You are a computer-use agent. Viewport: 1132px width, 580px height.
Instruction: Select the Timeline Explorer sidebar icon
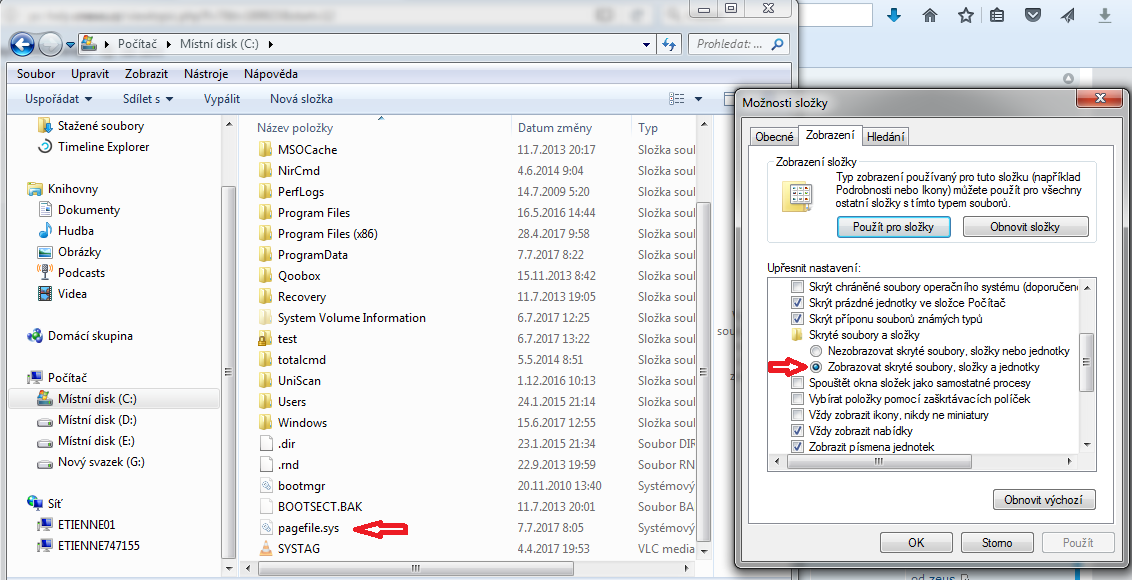(44, 147)
